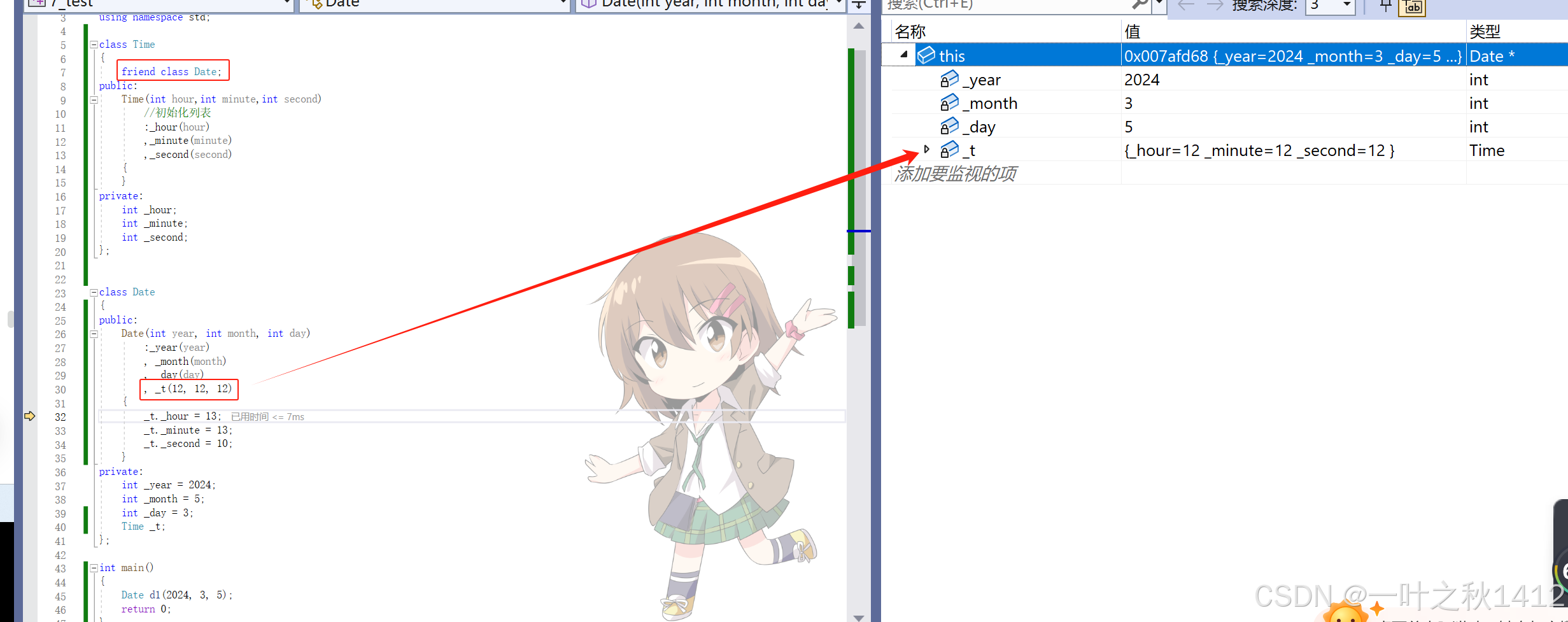Click the value 2024 of _year
Viewport: 1568px width, 622px height.
click(x=1142, y=80)
